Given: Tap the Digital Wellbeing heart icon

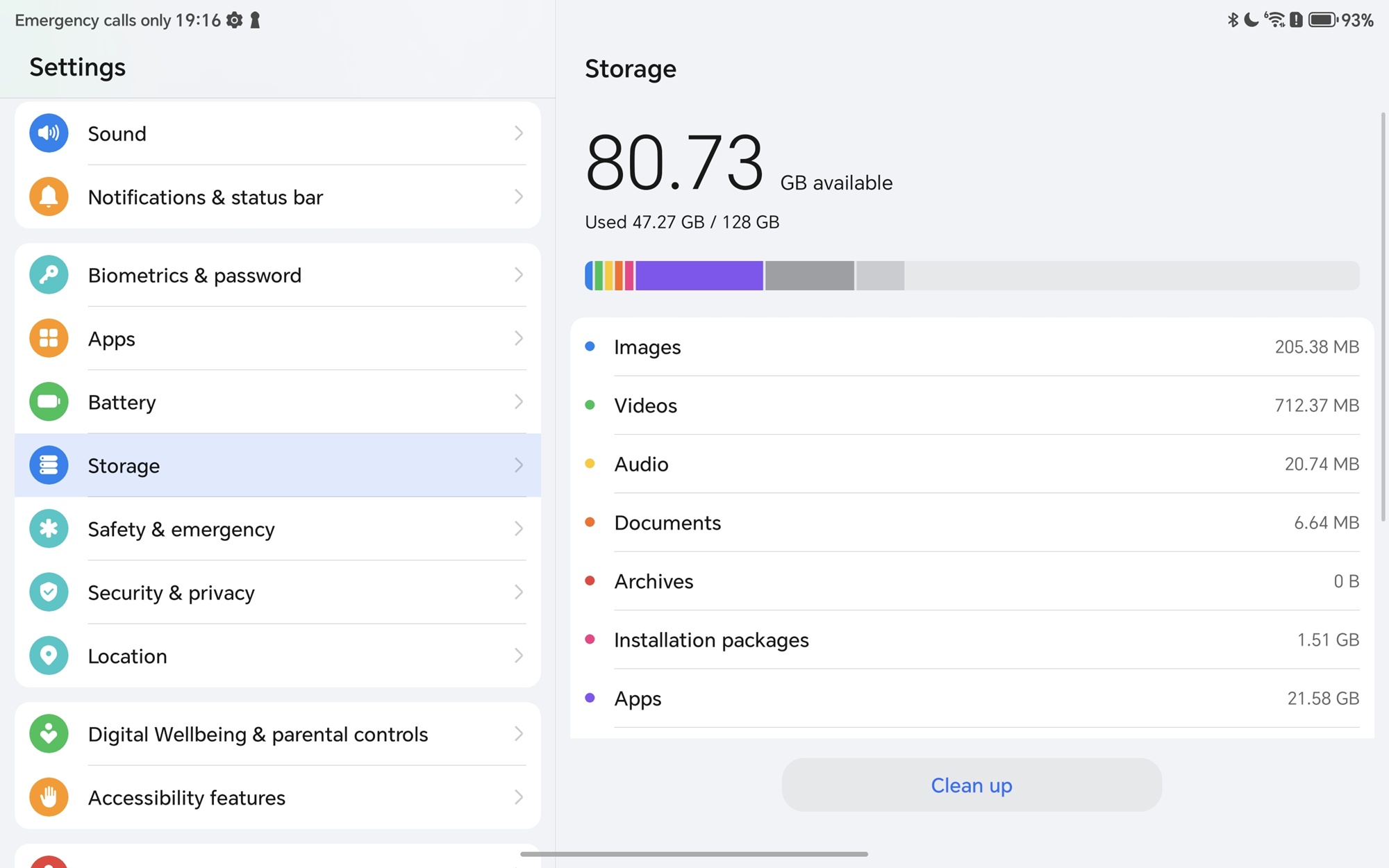Looking at the screenshot, I should tap(49, 733).
